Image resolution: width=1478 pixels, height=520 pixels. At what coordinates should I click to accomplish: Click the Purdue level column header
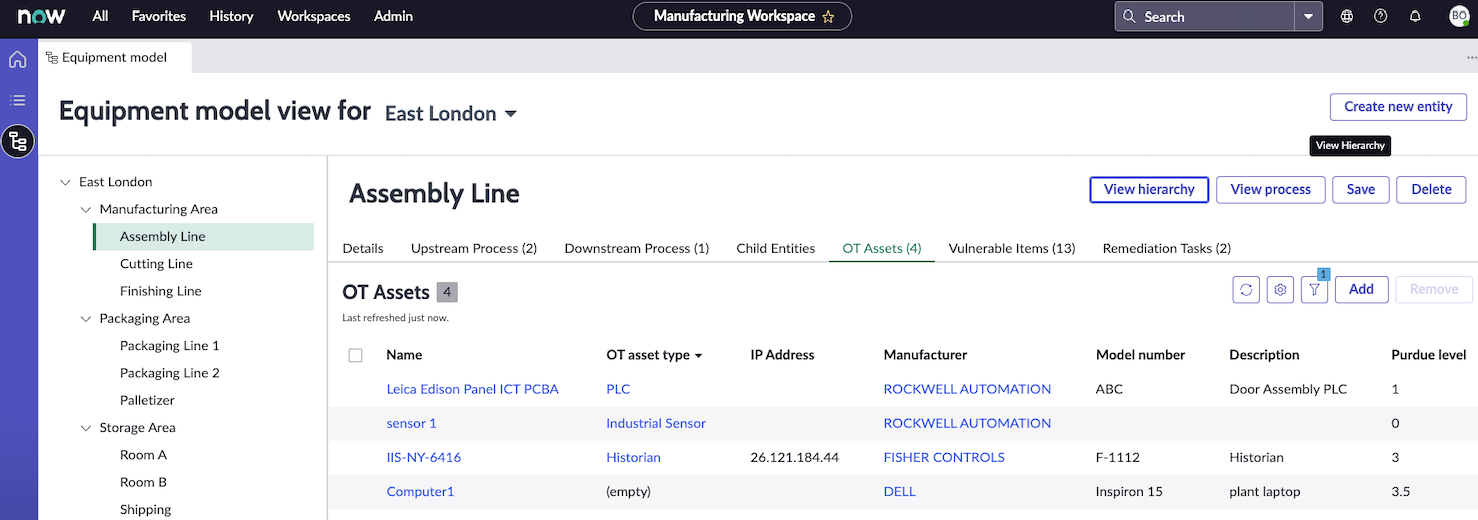coord(1429,355)
